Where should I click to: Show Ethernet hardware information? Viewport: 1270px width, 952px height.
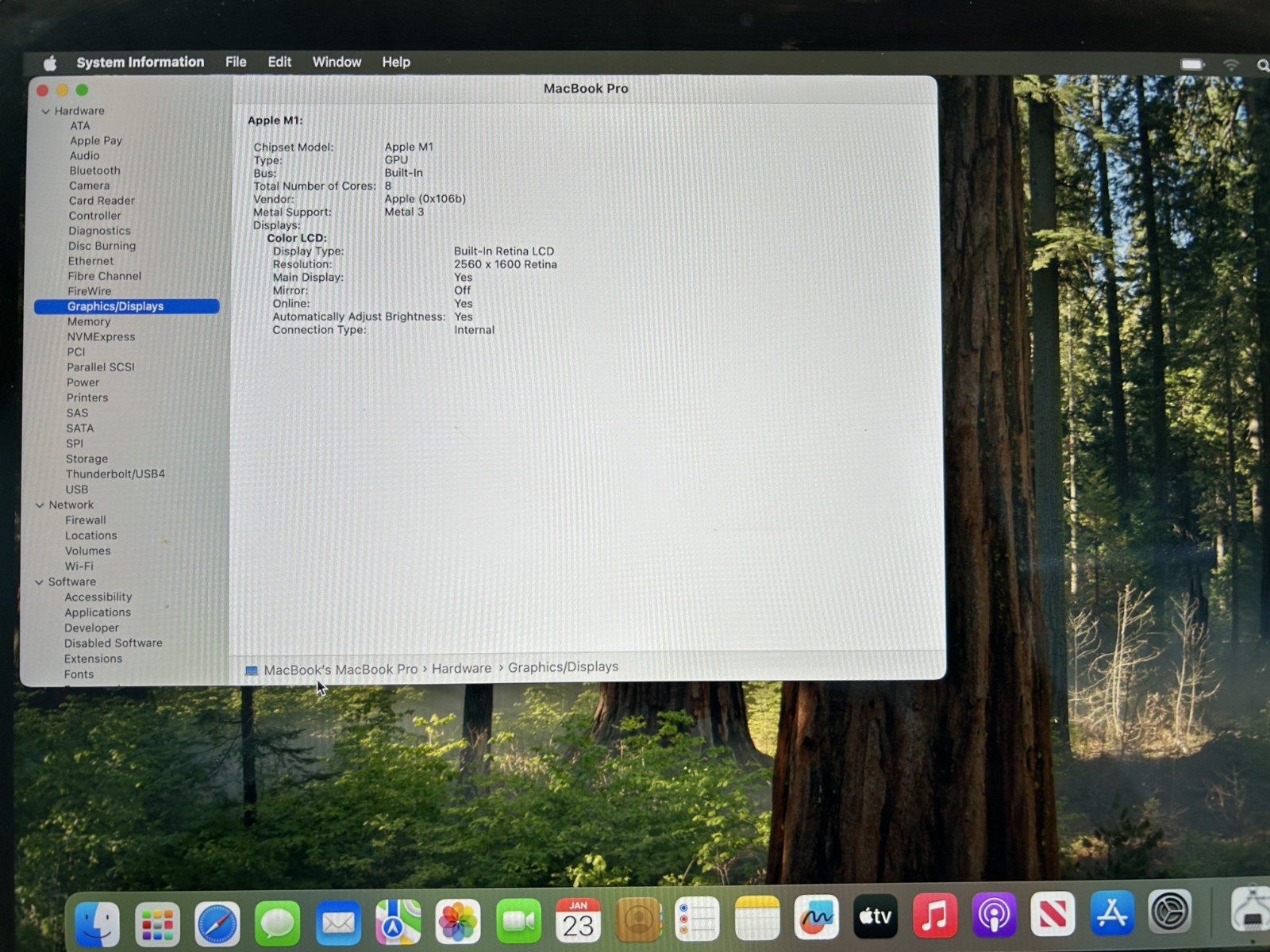tap(90, 261)
